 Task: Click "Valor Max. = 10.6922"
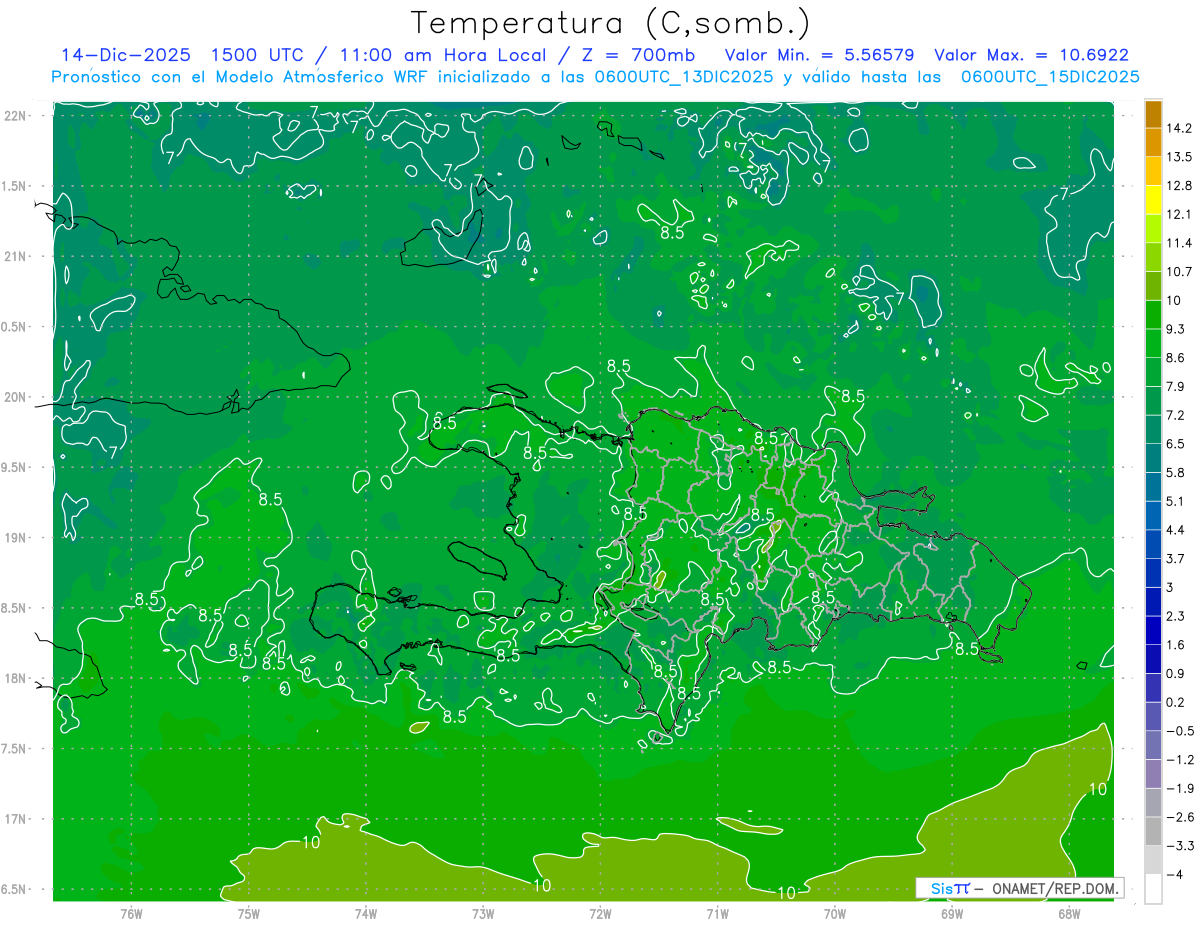1032,55
